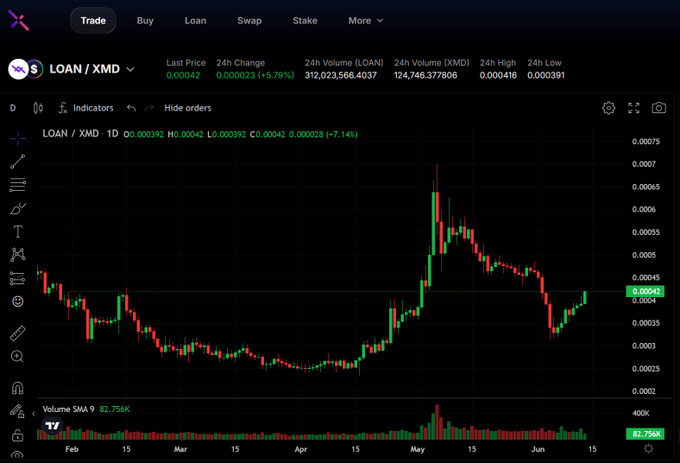Open the More navigation dropdown
The height and width of the screenshot is (463, 680).
pyautogui.click(x=366, y=21)
